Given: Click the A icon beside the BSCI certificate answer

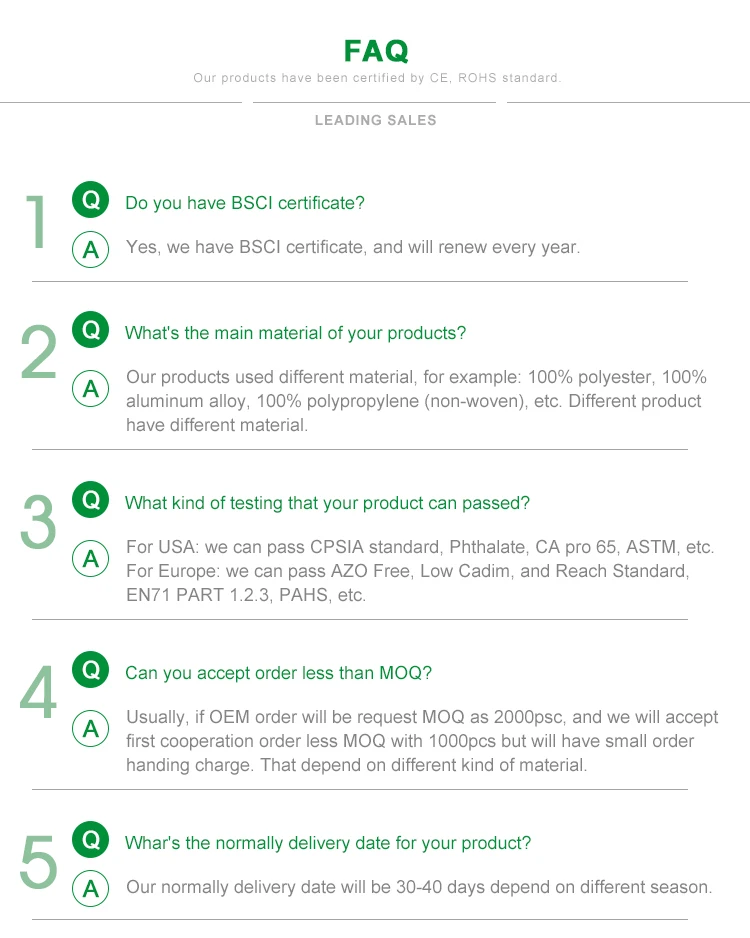Looking at the screenshot, I should point(90,249).
